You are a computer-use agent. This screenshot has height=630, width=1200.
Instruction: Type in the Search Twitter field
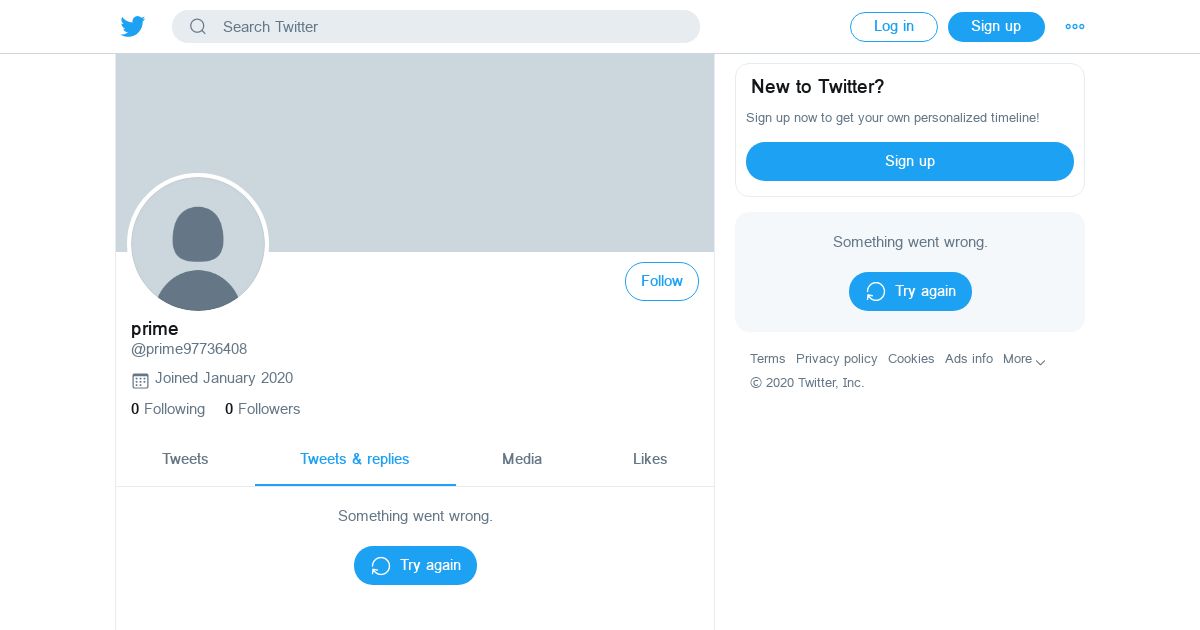(450, 27)
